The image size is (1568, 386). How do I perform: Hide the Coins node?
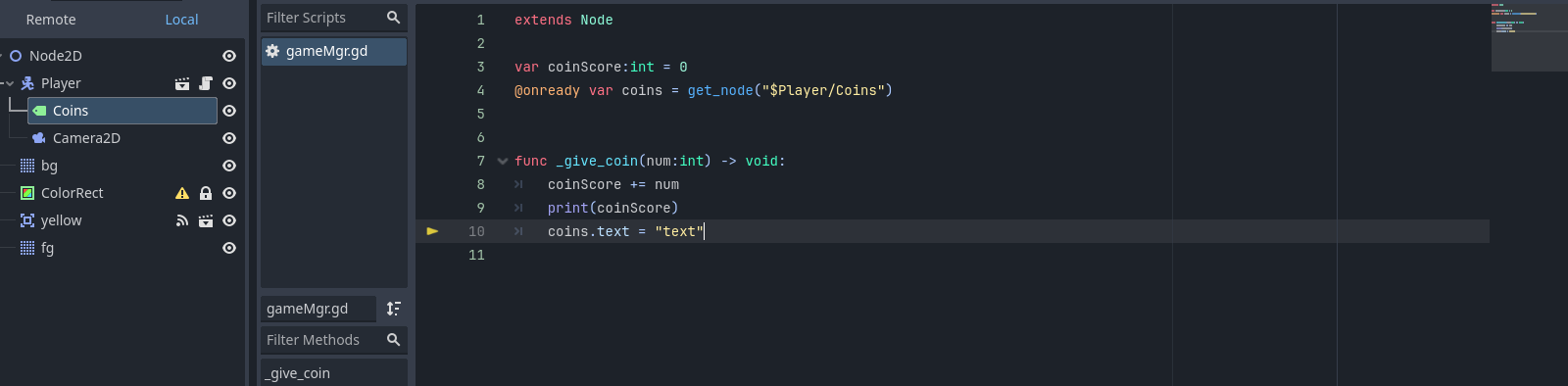[229, 111]
